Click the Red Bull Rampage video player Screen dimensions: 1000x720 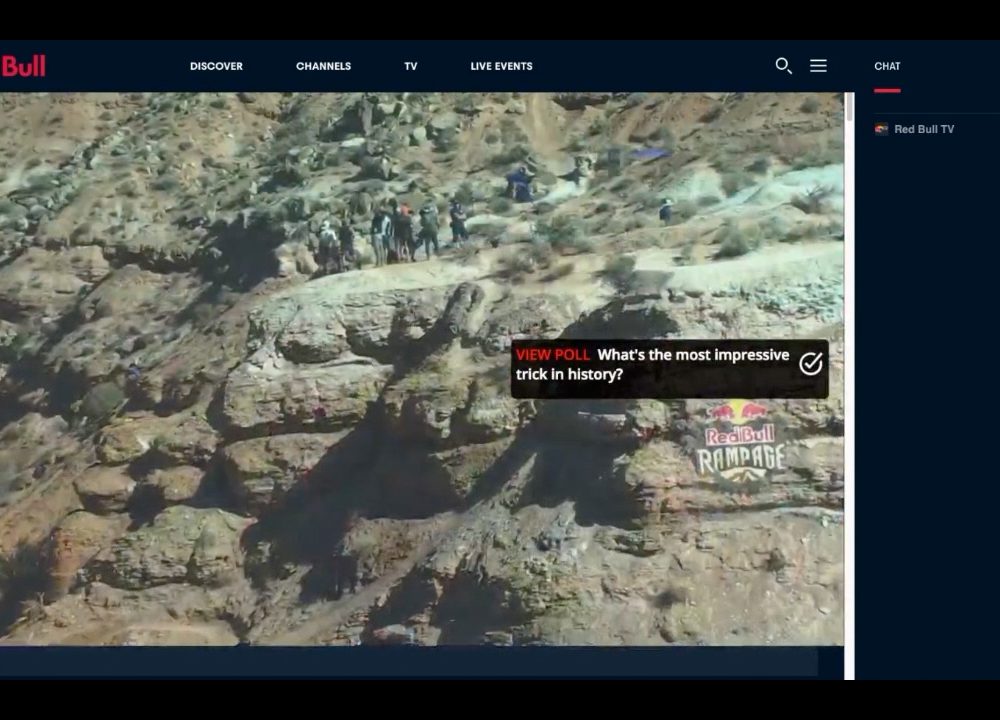point(422,369)
